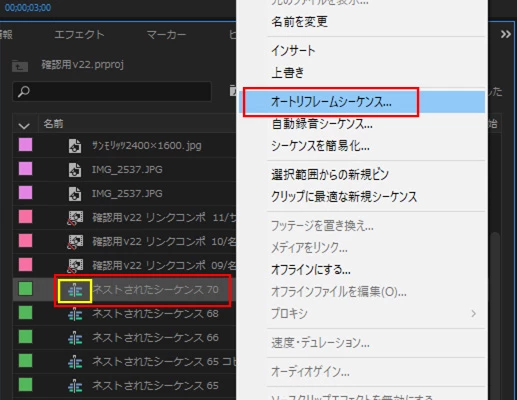Click pink label of リンクコンポ 09 row
The width and height of the screenshot is (517, 400).
tap(25, 265)
